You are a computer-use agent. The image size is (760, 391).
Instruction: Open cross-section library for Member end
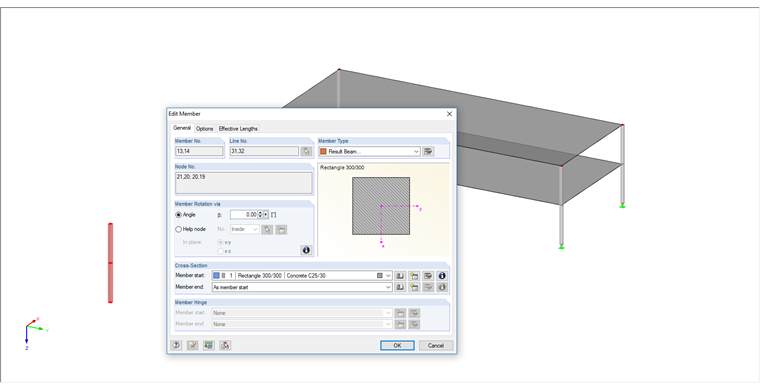click(x=400, y=287)
